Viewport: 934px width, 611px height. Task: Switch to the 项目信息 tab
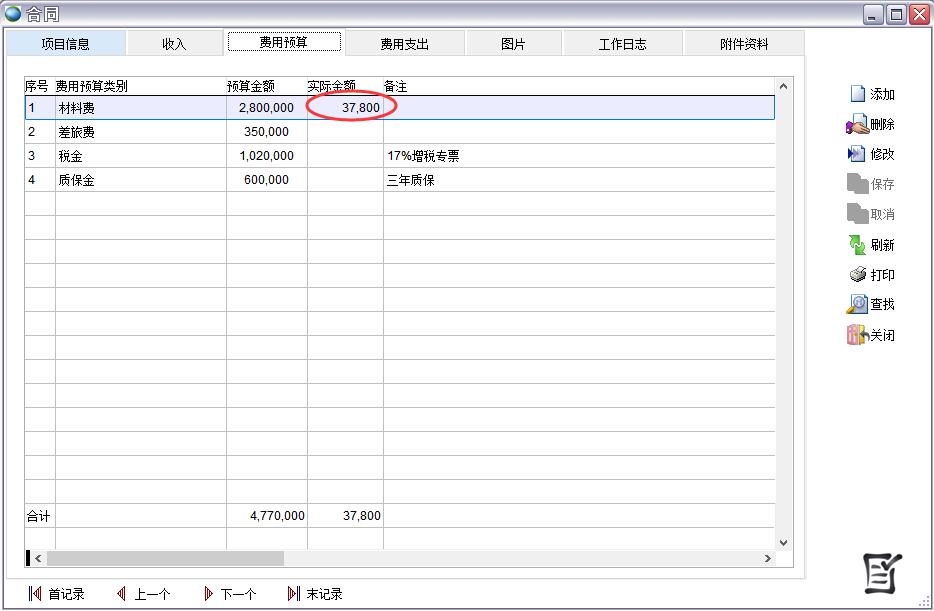[66, 44]
